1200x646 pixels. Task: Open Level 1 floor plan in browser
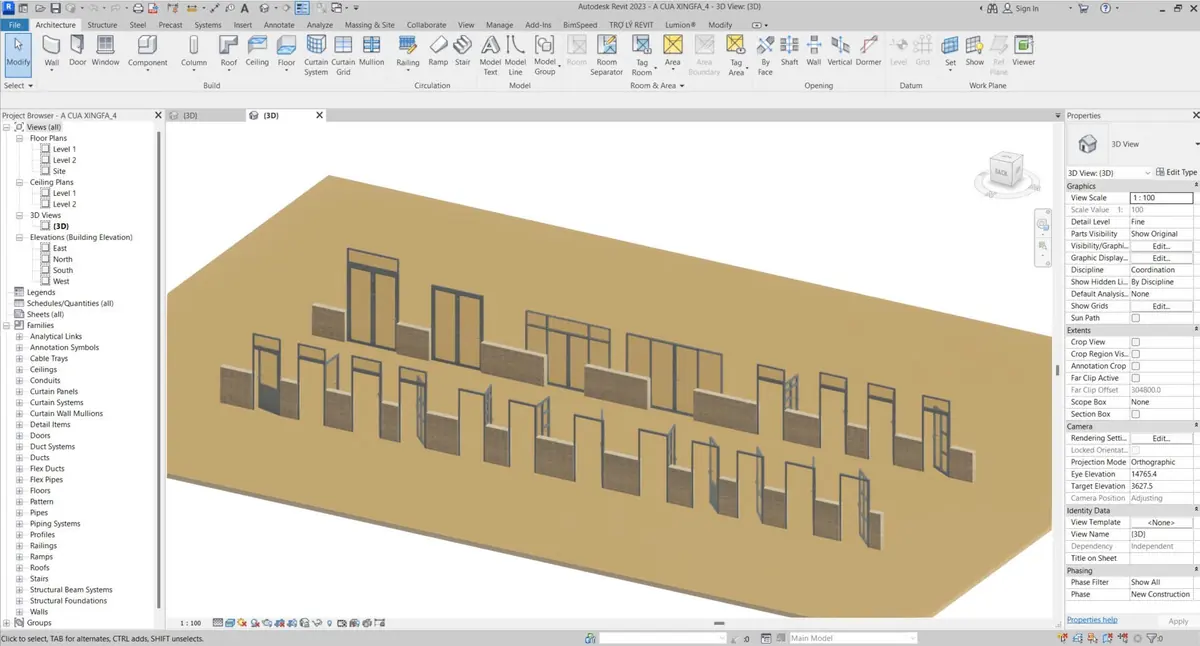64,149
